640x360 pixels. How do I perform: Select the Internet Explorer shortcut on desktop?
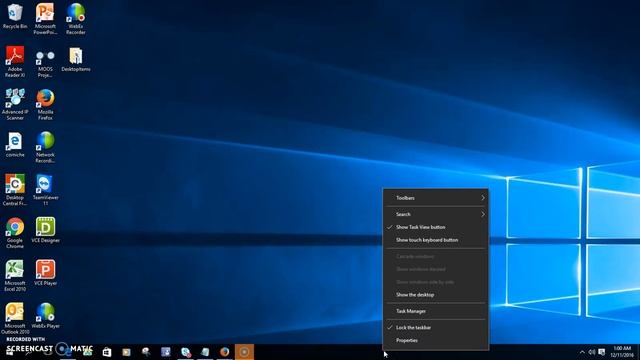pos(15,145)
